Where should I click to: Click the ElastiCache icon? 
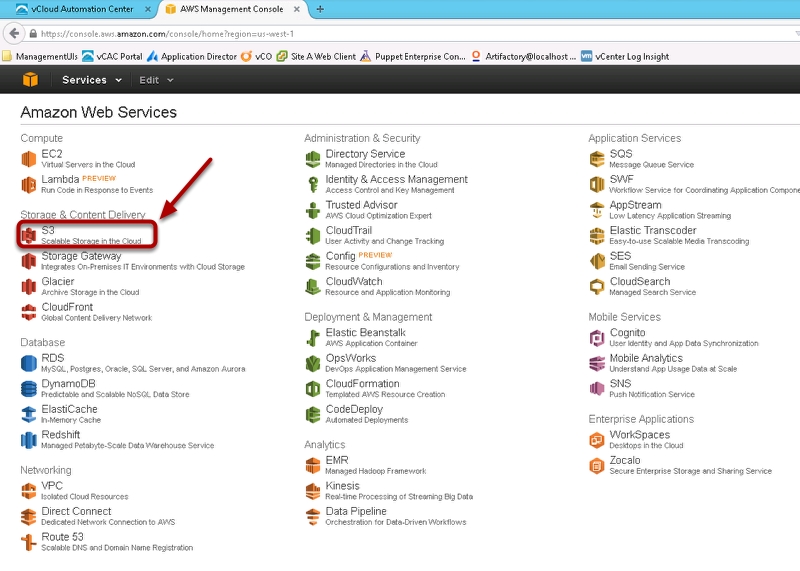(29, 414)
